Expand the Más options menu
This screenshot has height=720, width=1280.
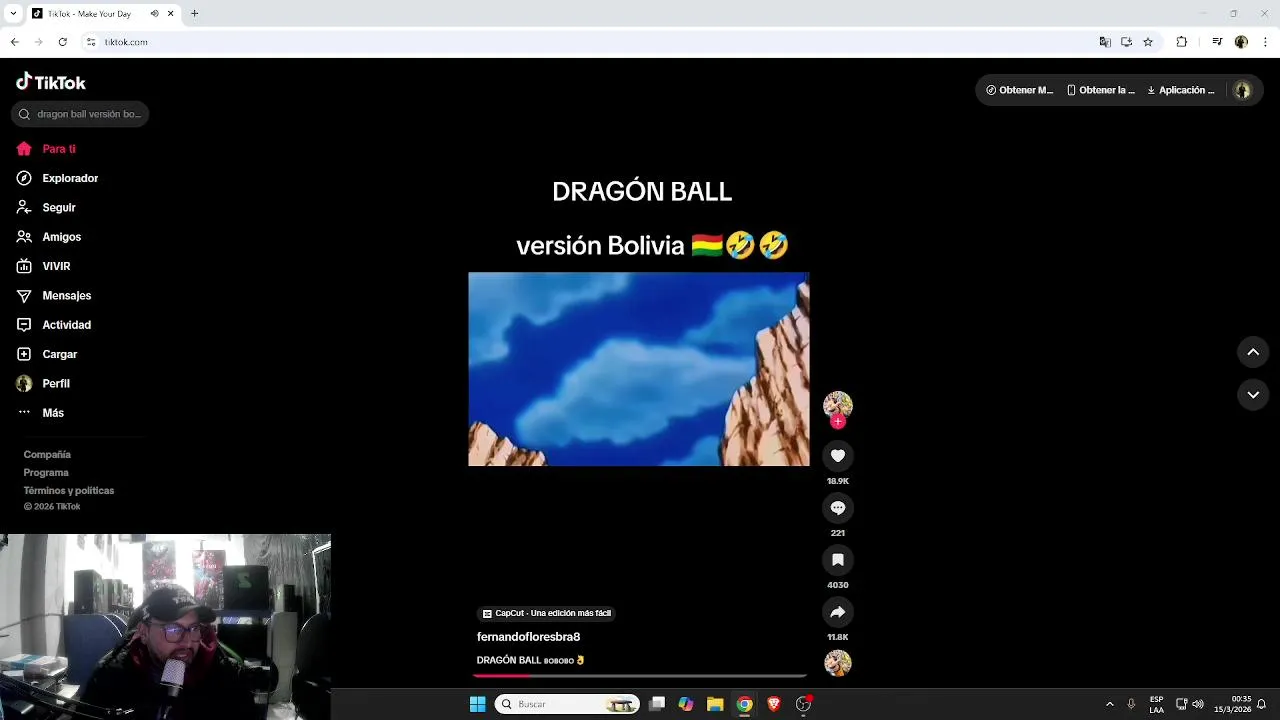point(40,413)
